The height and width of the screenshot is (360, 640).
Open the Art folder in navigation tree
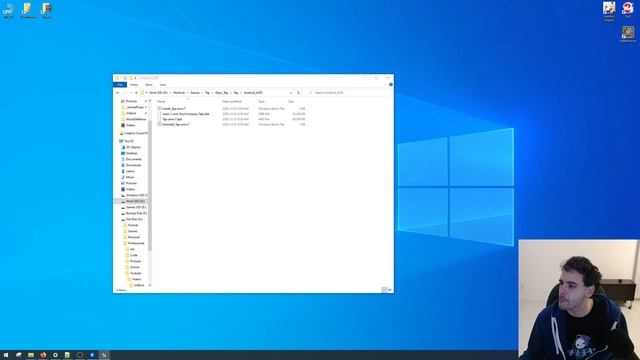pos(130,249)
